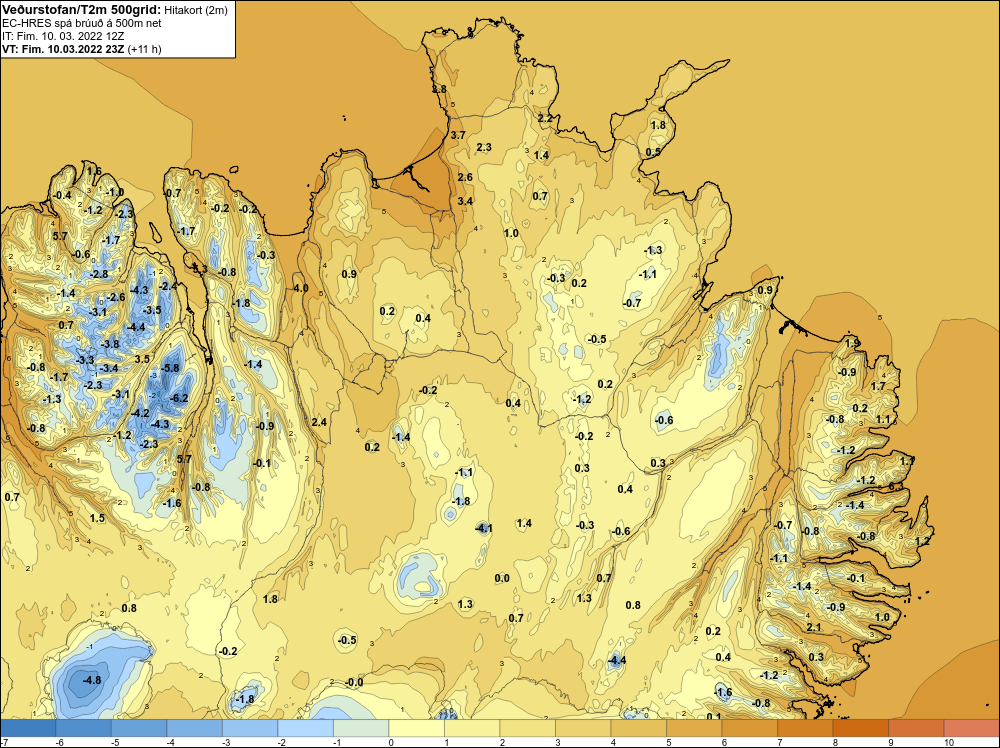Click the map temperature value "-2.8"

coord(99,274)
